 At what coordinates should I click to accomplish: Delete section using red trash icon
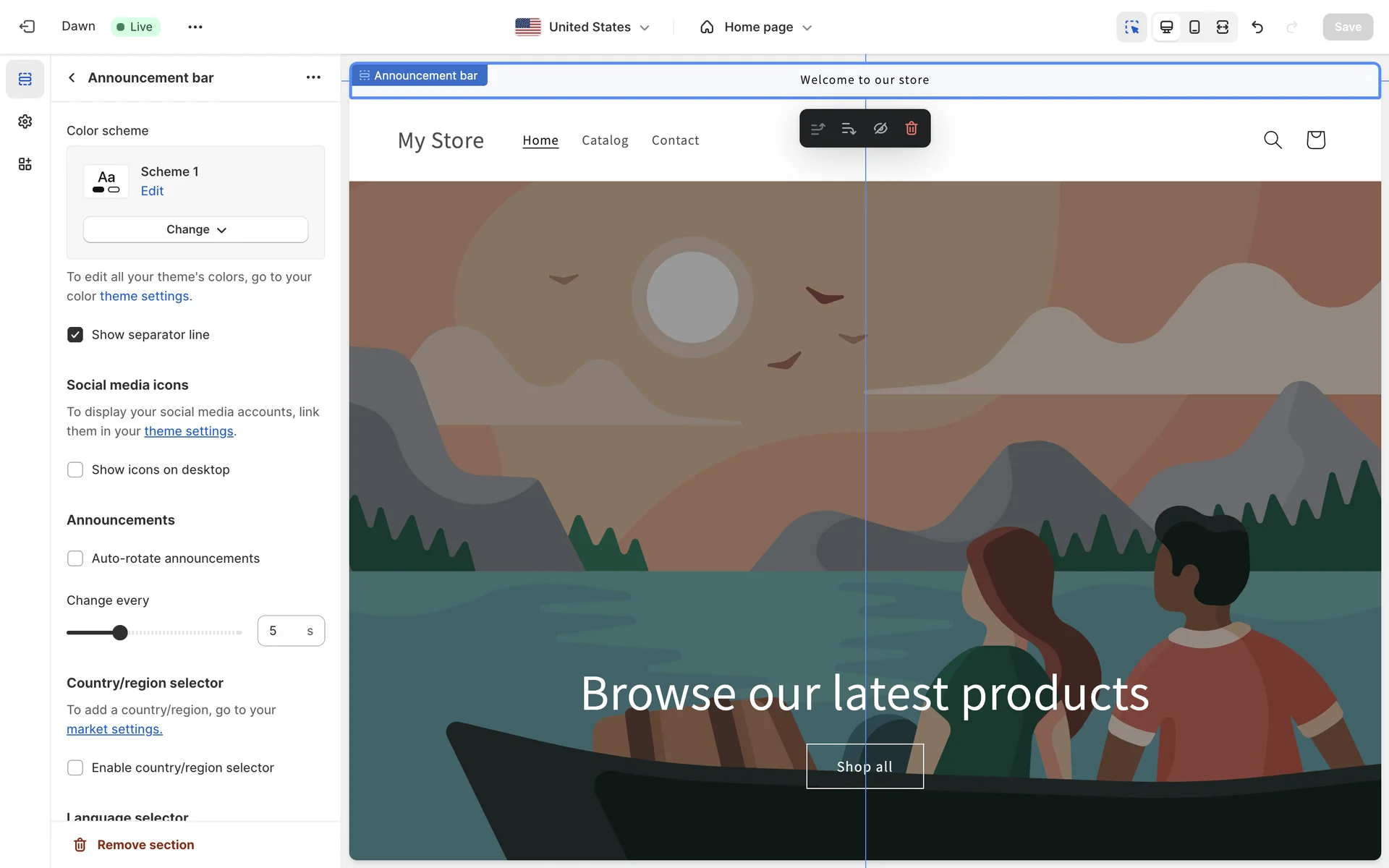pyautogui.click(x=912, y=128)
